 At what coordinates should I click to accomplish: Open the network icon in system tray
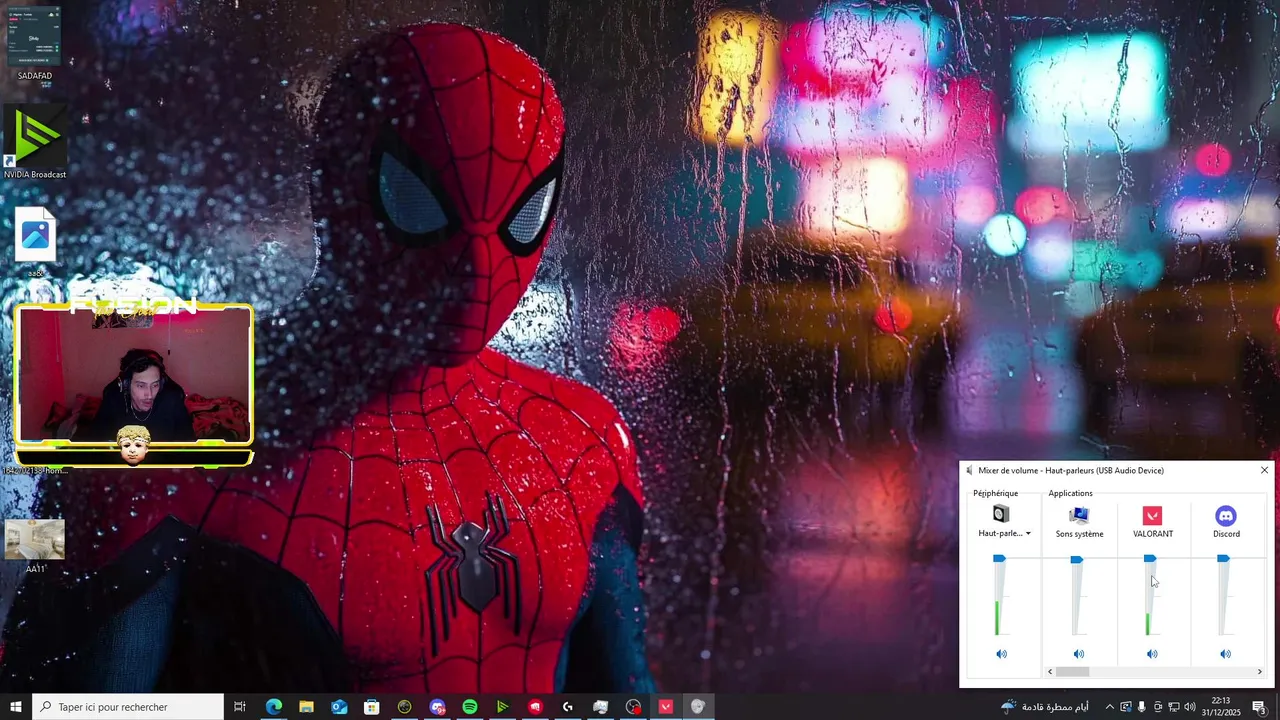[1174, 707]
